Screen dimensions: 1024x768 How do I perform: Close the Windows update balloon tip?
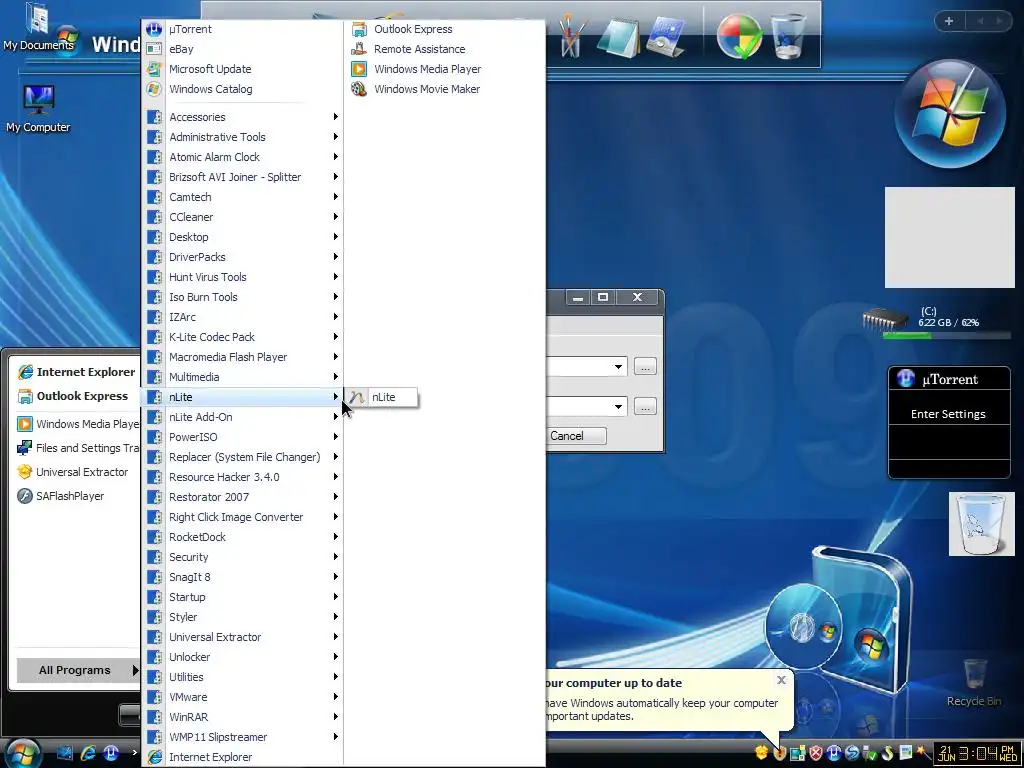(781, 680)
